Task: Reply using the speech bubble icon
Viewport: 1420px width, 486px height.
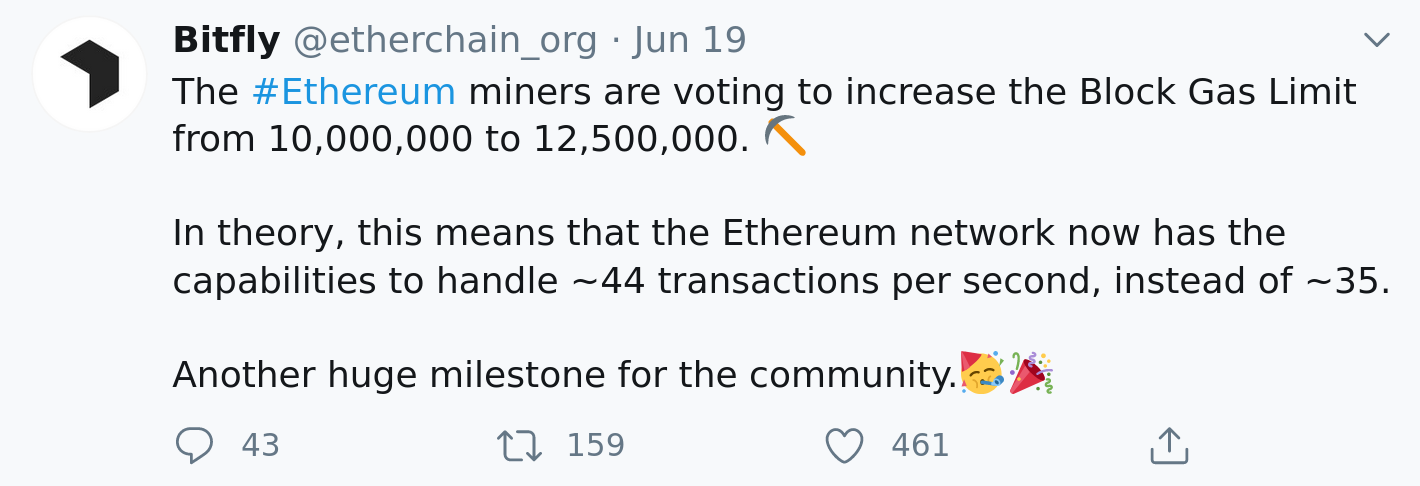Action: [194, 445]
